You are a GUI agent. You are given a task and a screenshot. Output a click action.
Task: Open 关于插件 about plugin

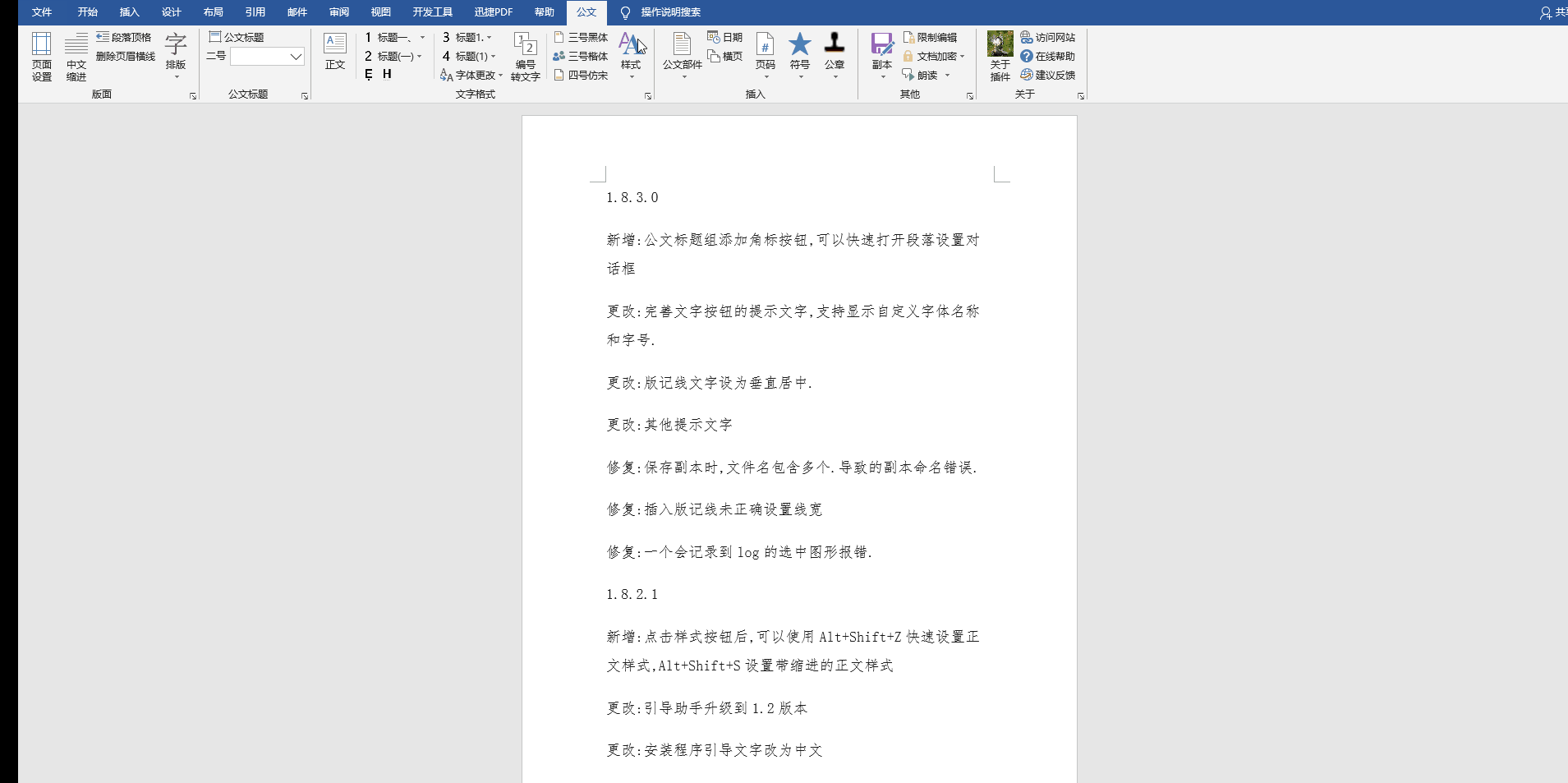click(1000, 56)
